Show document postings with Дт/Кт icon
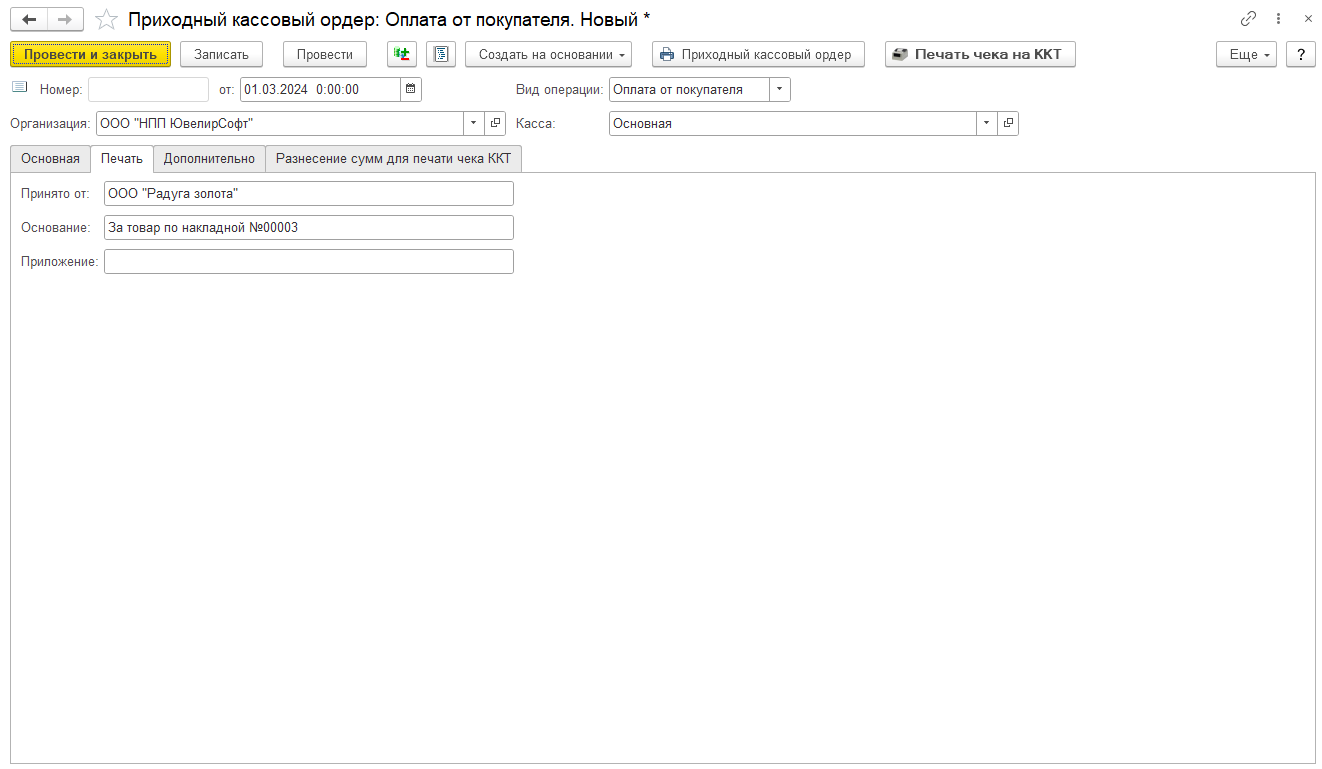This screenshot has height=769, width=1322. [402, 54]
